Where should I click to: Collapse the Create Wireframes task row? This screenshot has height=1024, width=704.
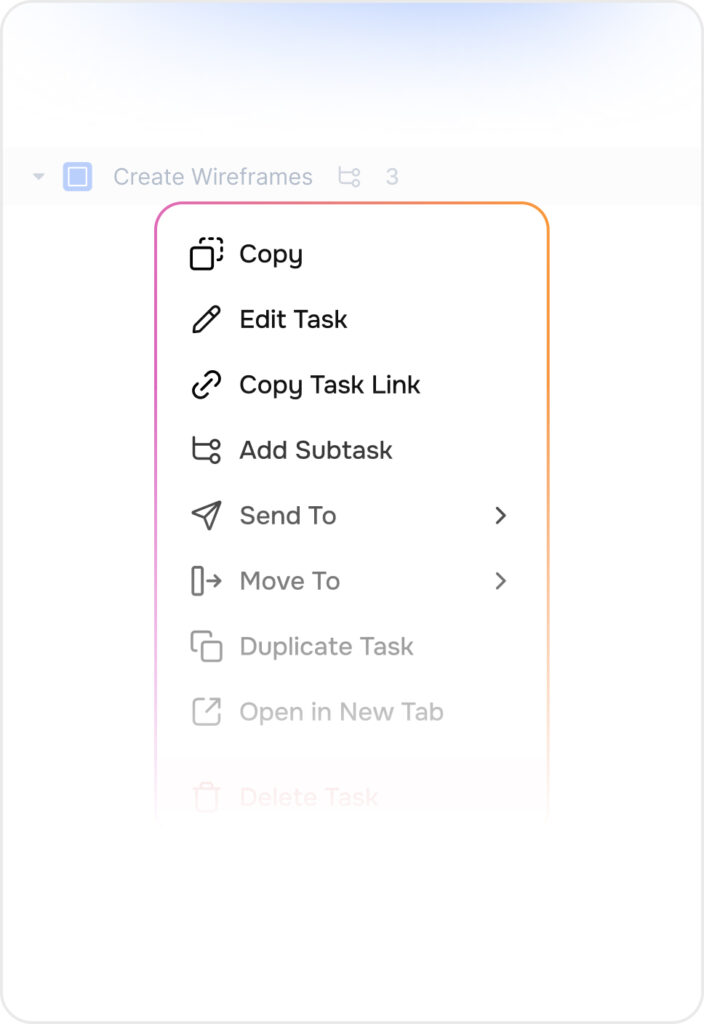(x=38, y=177)
